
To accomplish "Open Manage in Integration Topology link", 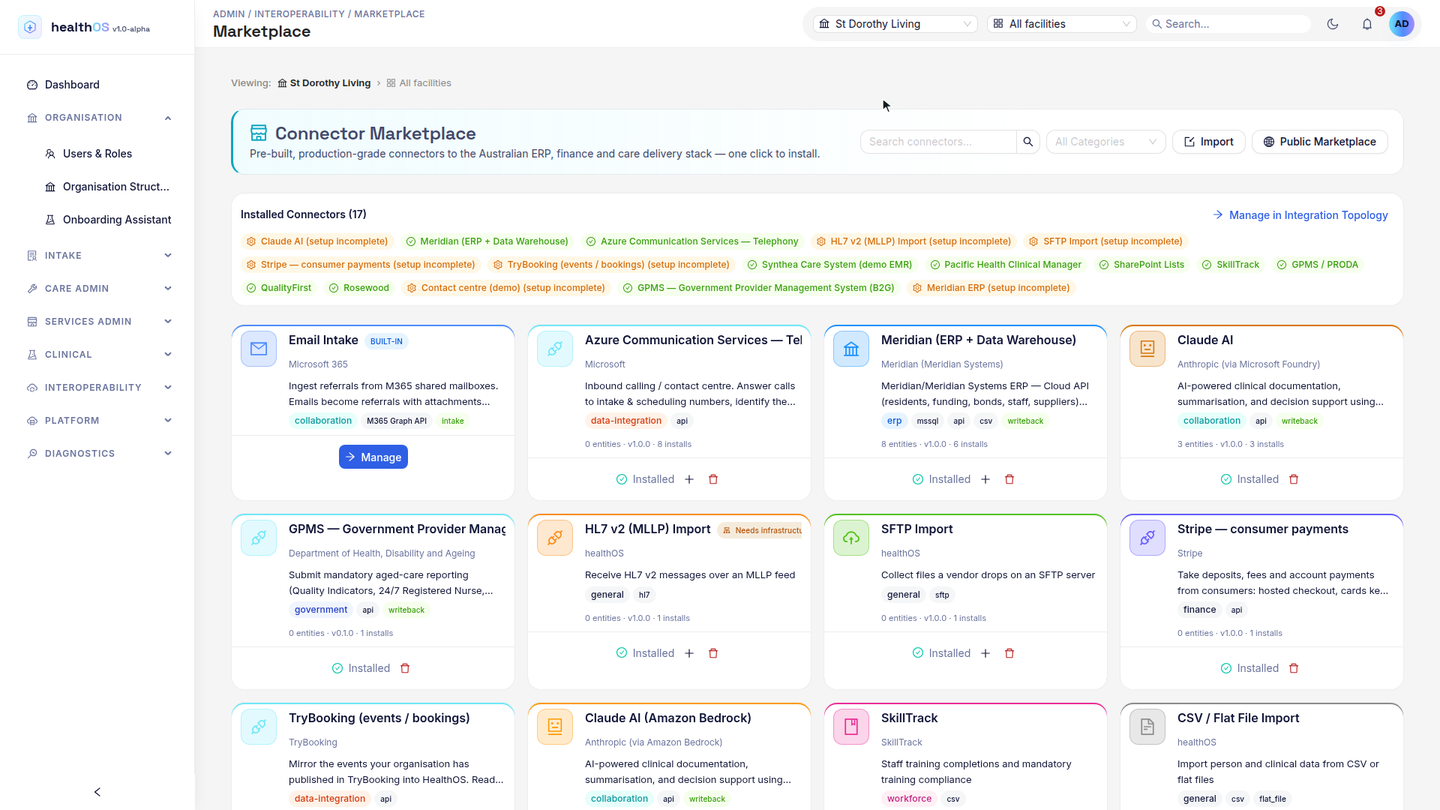I will point(1300,215).
